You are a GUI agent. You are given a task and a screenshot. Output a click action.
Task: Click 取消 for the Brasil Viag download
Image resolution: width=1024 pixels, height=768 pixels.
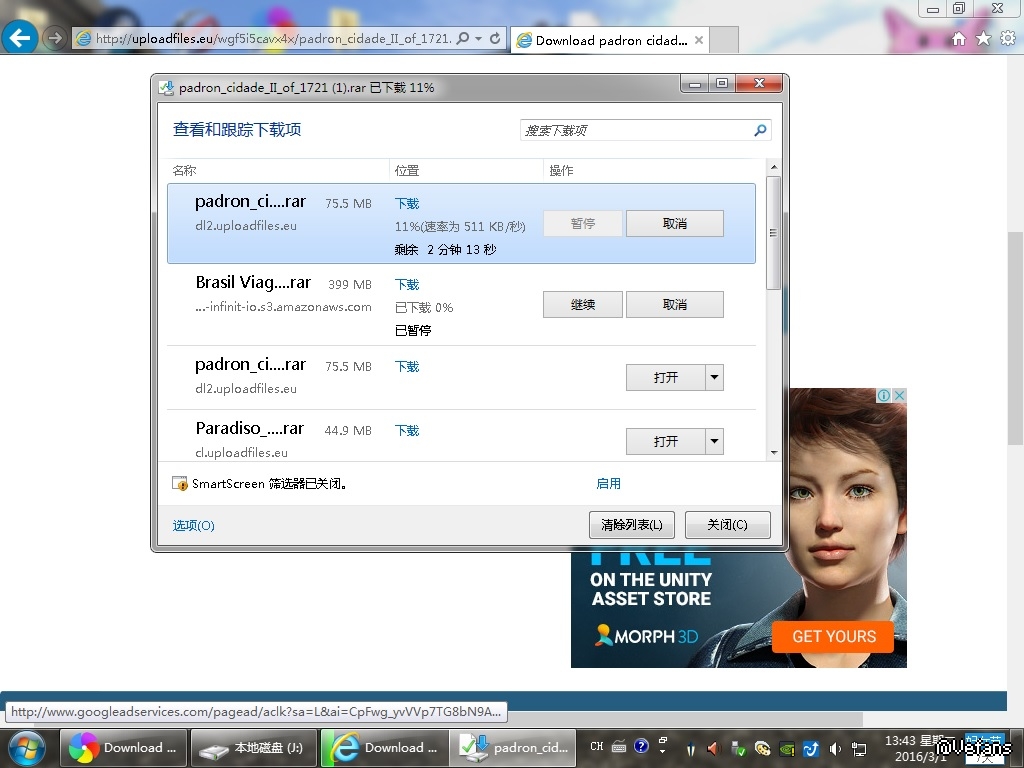675,304
